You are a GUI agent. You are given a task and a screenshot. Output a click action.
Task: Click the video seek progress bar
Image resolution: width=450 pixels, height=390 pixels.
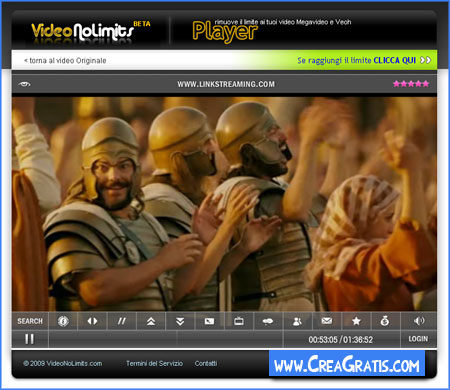pyautogui.click(x=166, y=339)
